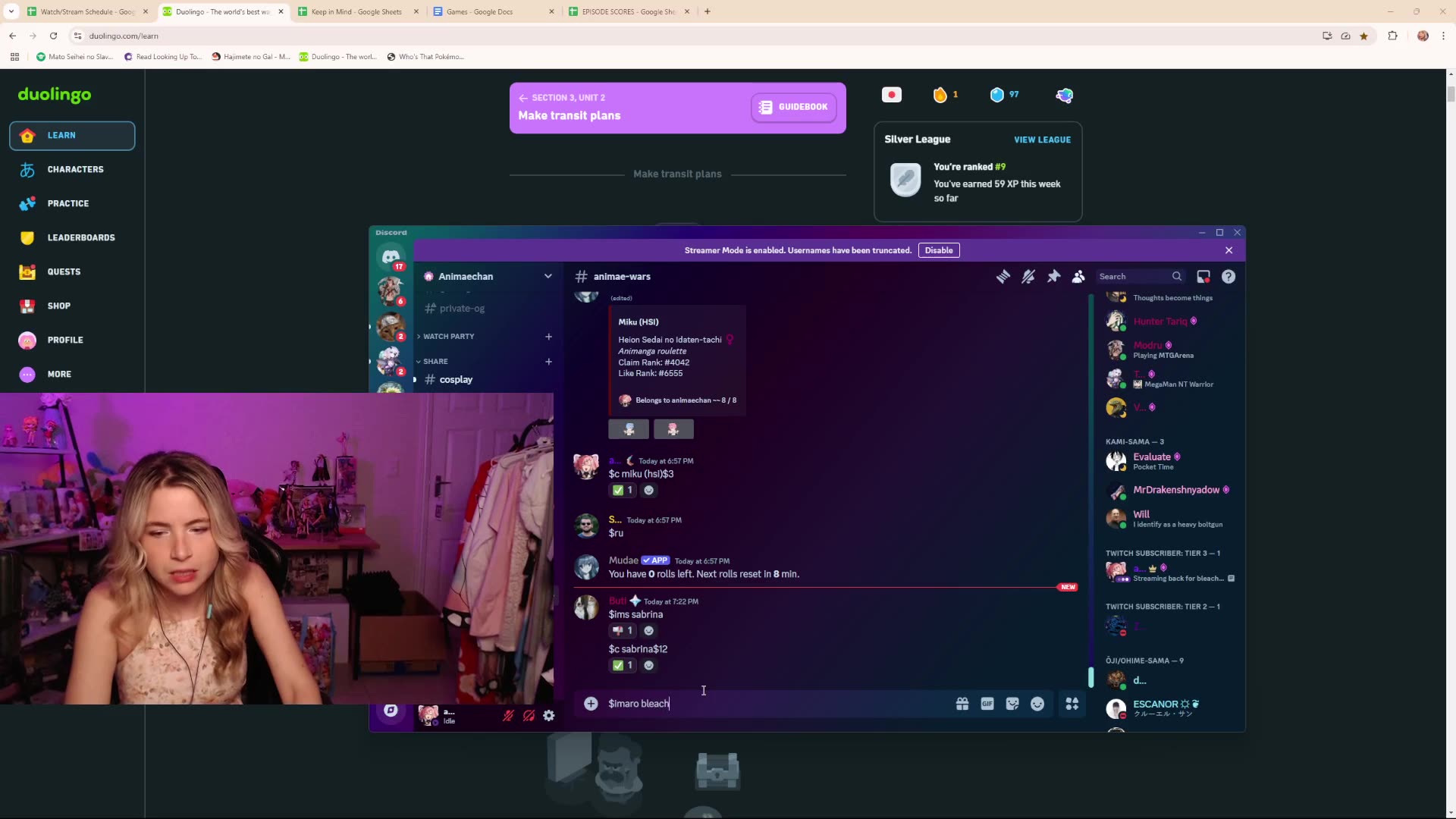Expand Animaechan server dropdown menu
Image resolution: width=1456 pixels, height=819 pixels.
(x=548, y=276)
